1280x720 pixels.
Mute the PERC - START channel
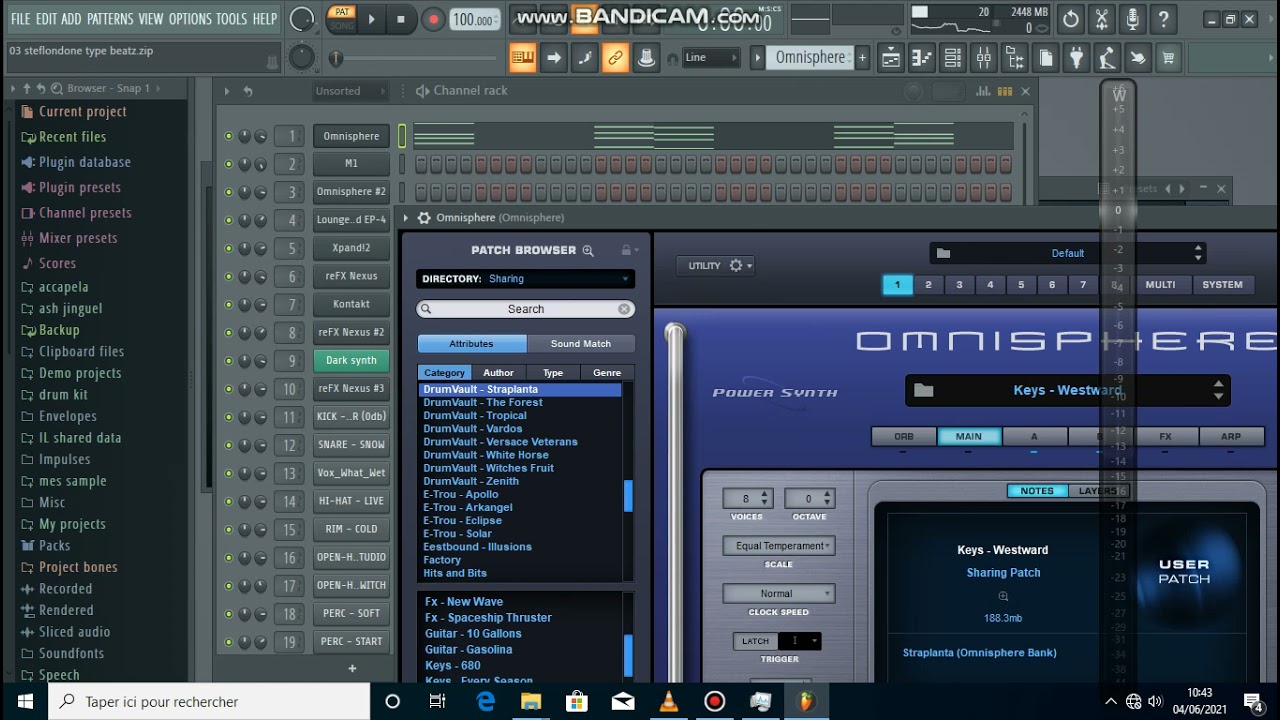point(229,642)
